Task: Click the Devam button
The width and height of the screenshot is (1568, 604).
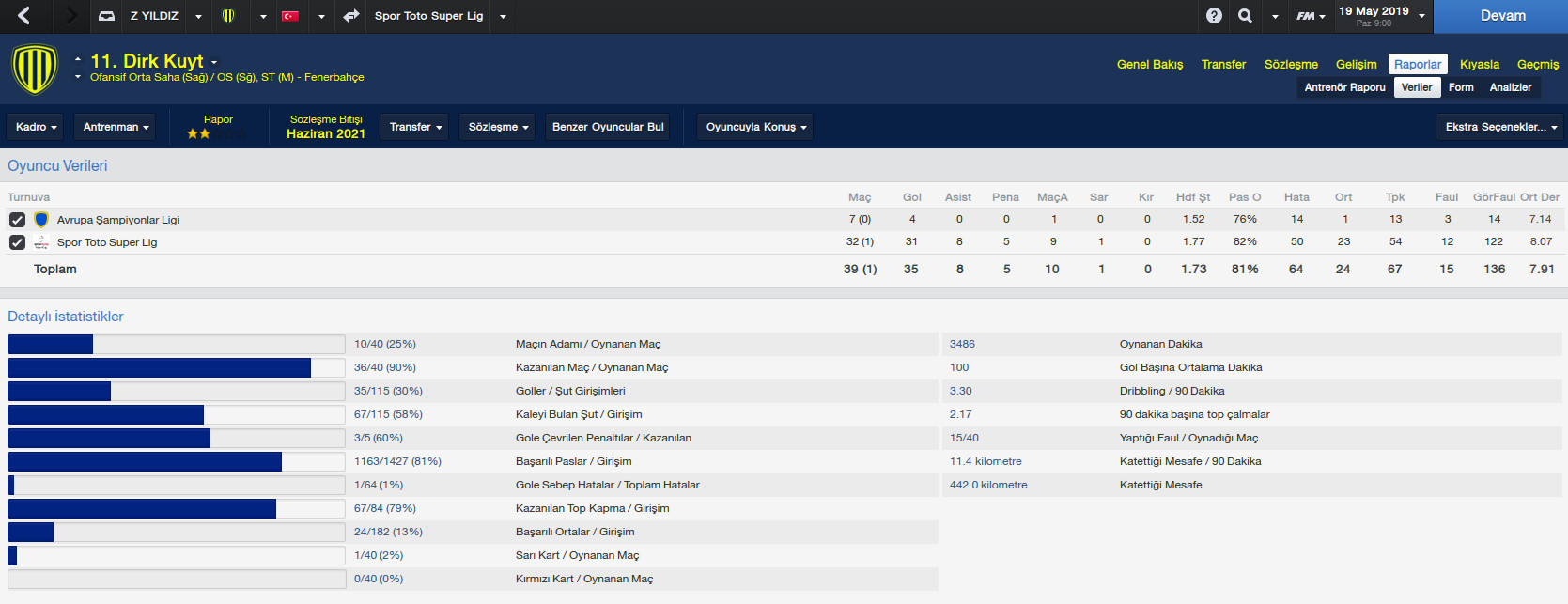Action: point(1501,16)
